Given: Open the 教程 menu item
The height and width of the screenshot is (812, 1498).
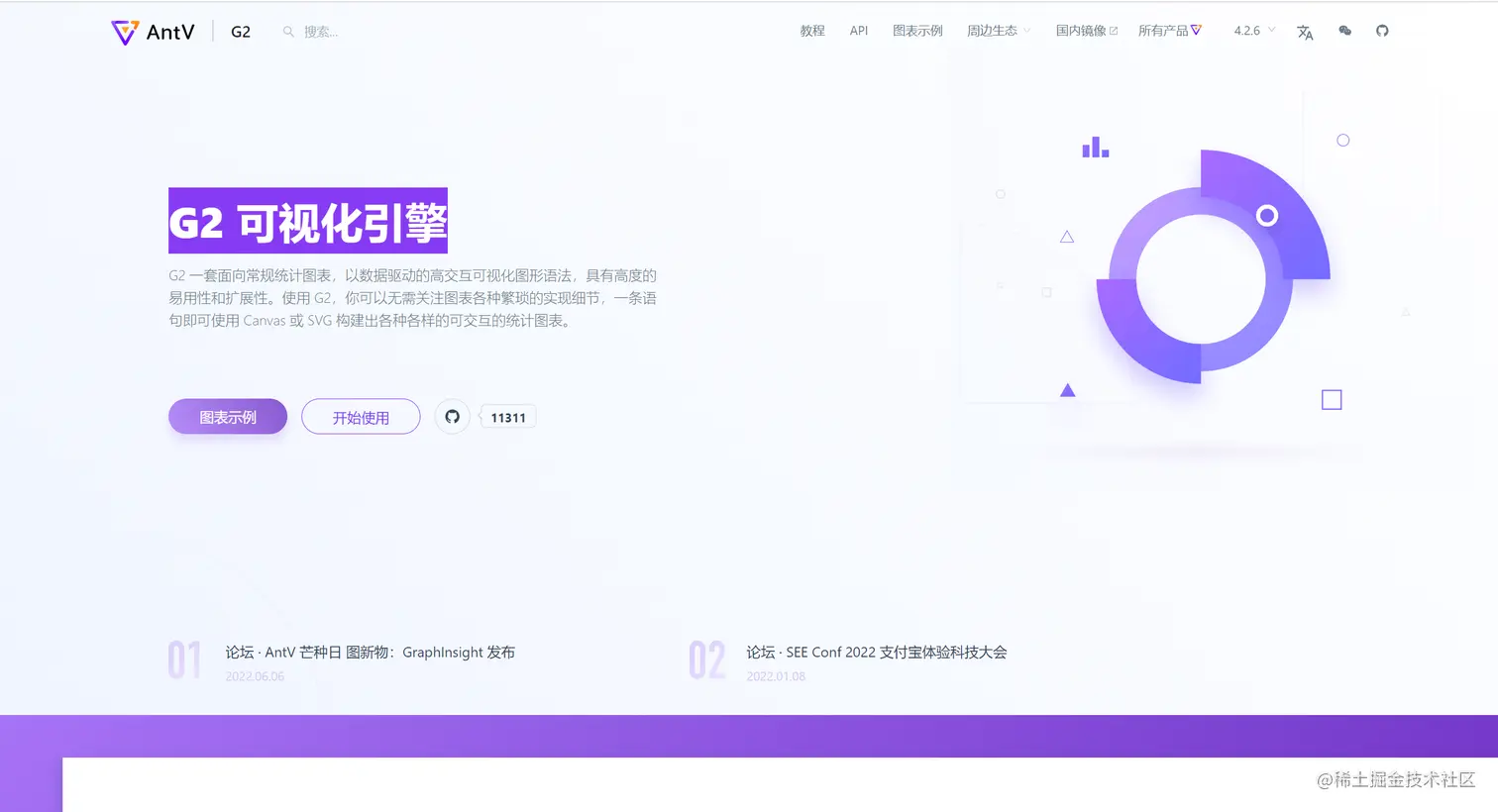Looking at the screenshot, I should (x=812, y=31).
